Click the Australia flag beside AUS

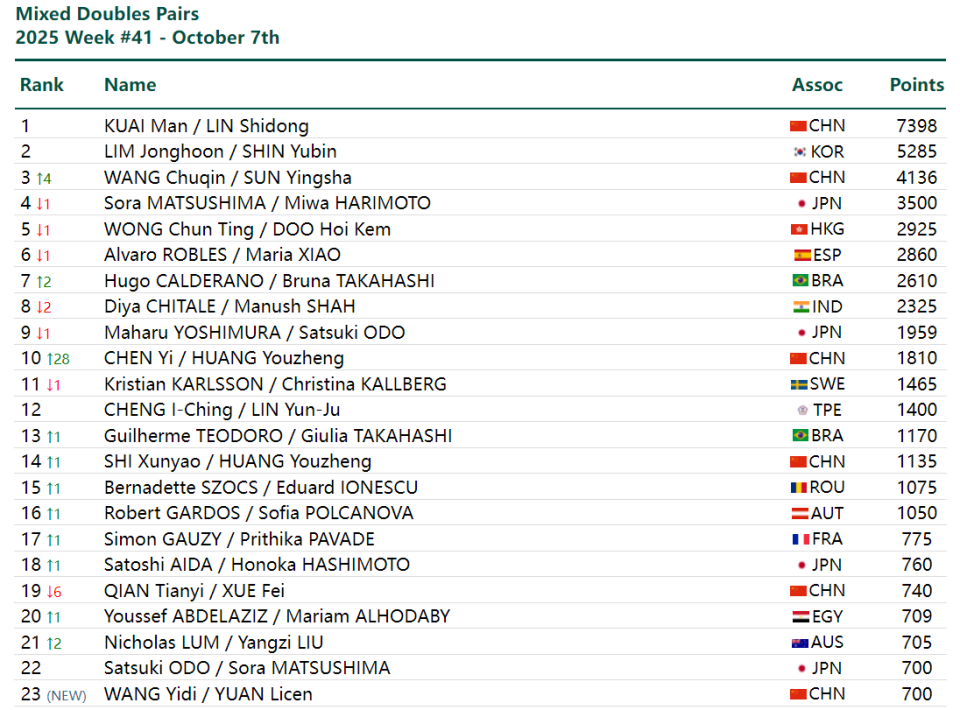coord(799,643)
